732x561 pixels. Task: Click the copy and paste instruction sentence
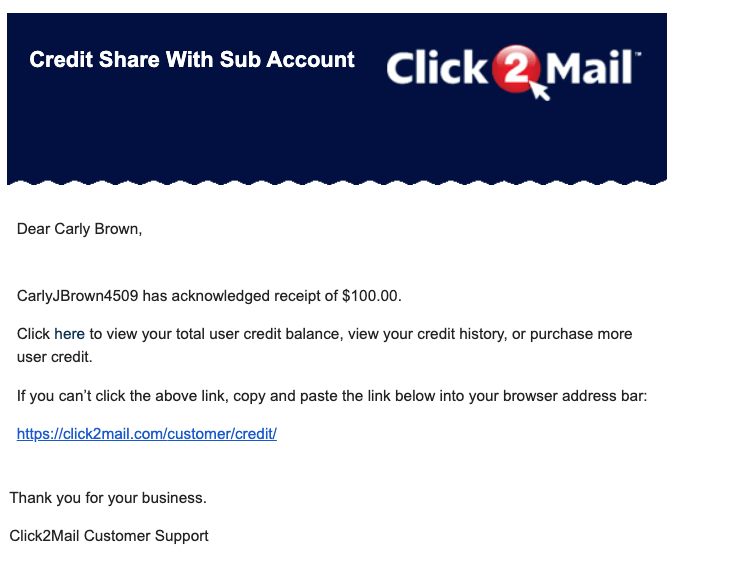coord(332,396)
